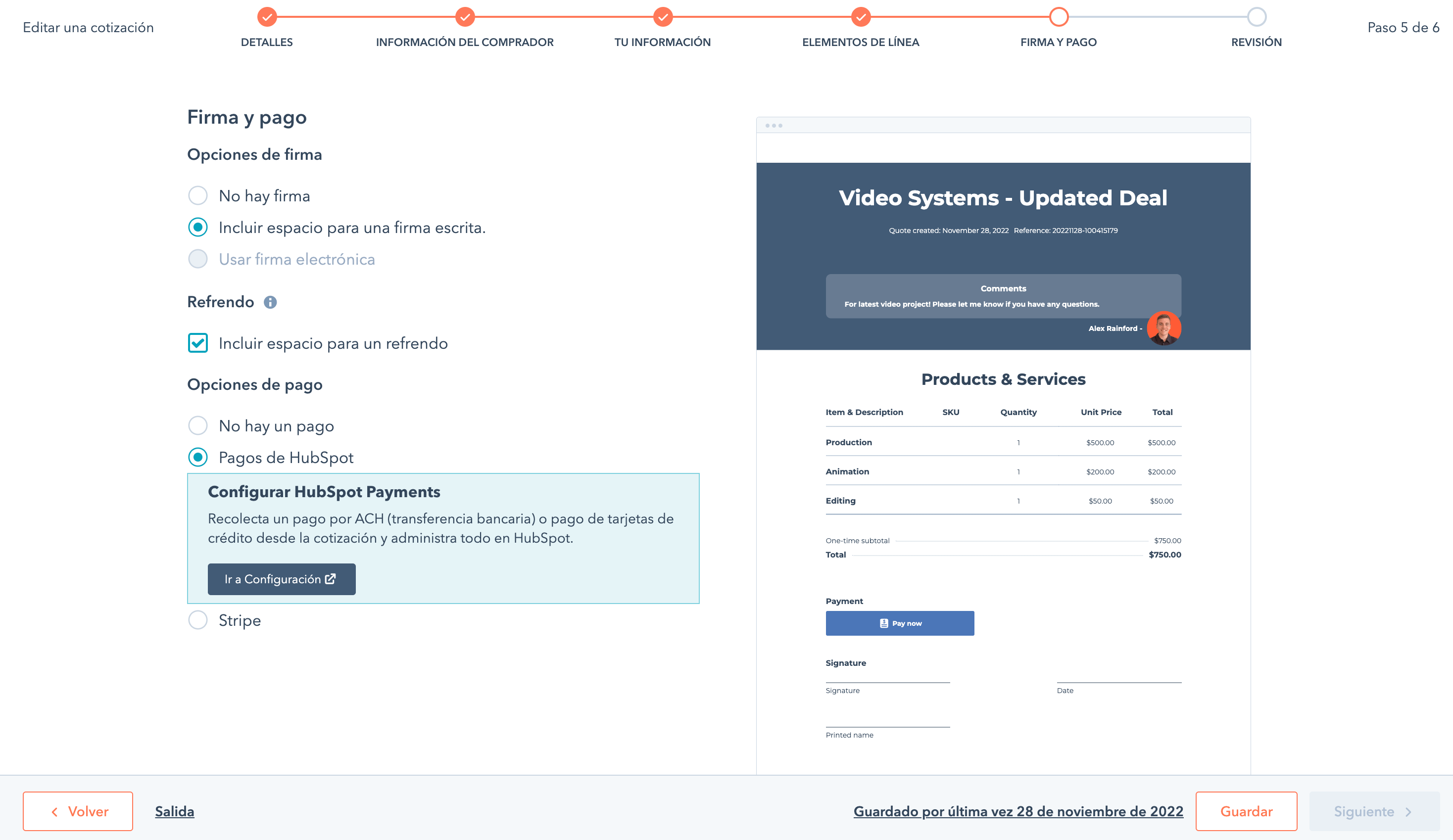Click the Revisión step circle
The width and height of the screenshot is (1453, 840).
point(1257,17)
